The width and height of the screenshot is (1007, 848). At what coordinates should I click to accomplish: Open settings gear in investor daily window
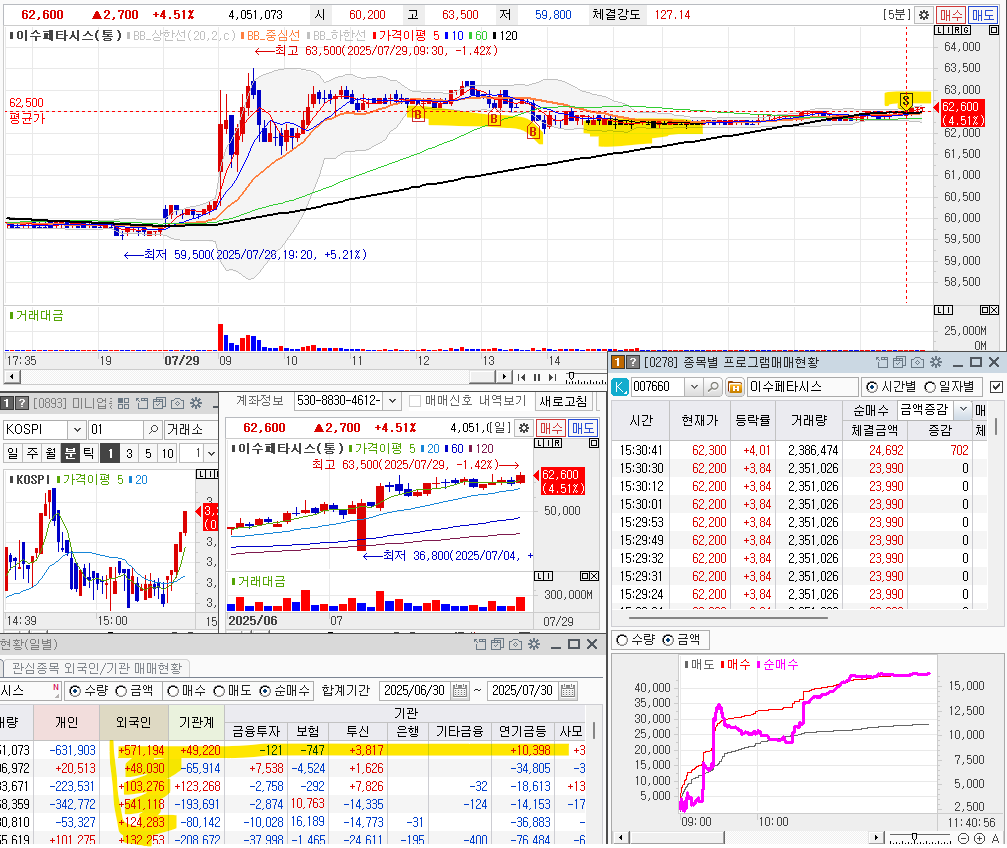coord(534,644)
